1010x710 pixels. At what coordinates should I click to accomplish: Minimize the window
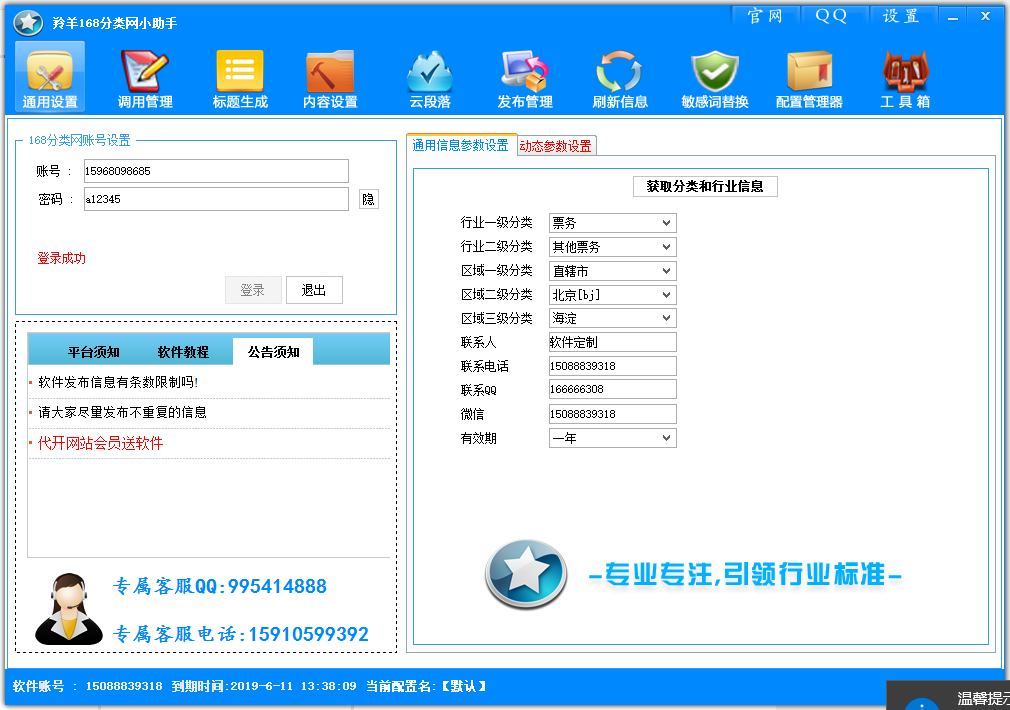tap(953, 15)
